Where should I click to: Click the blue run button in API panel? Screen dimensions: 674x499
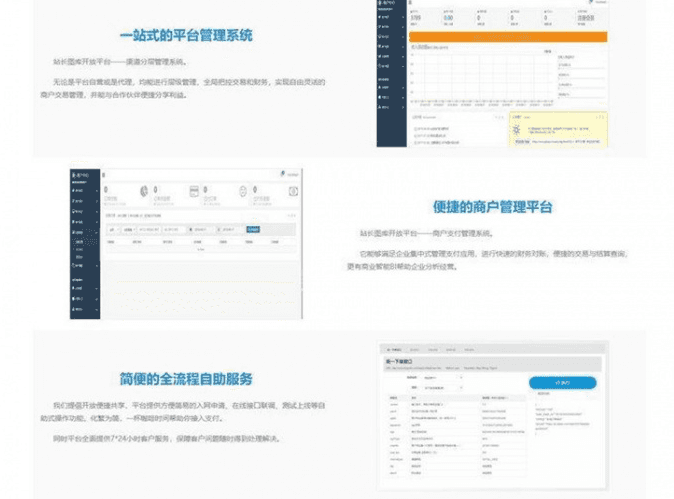pyautogui.click(x=562, y=382)
